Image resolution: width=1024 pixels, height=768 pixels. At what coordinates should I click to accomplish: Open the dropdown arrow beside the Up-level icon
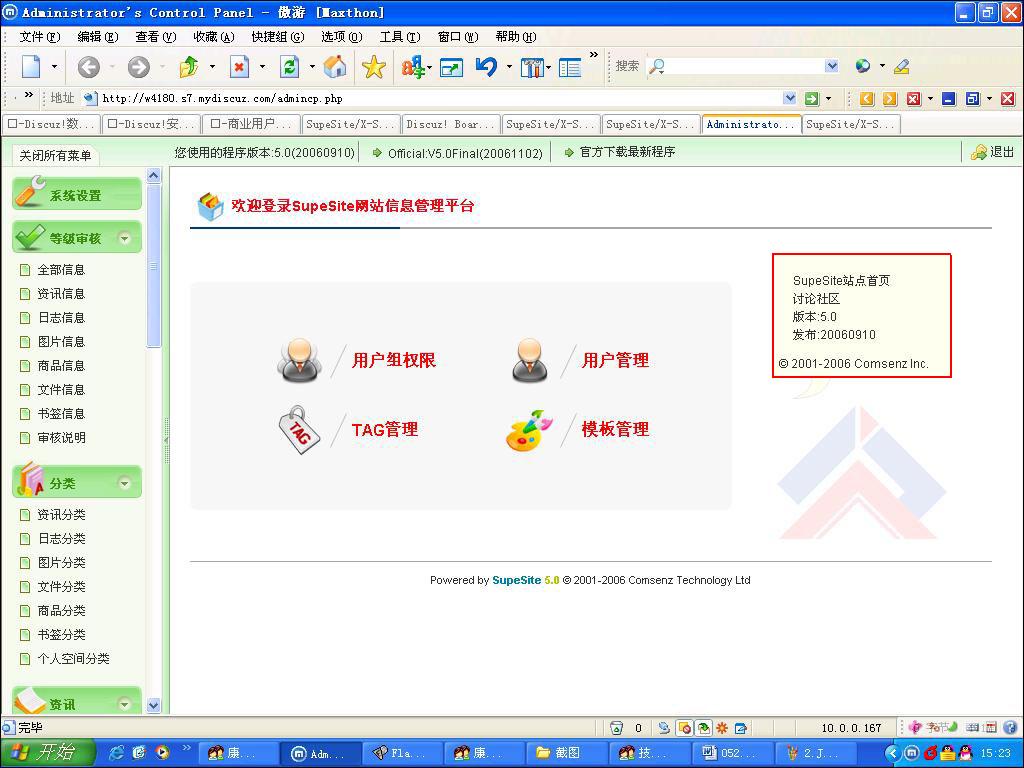(x=212, y=67)
